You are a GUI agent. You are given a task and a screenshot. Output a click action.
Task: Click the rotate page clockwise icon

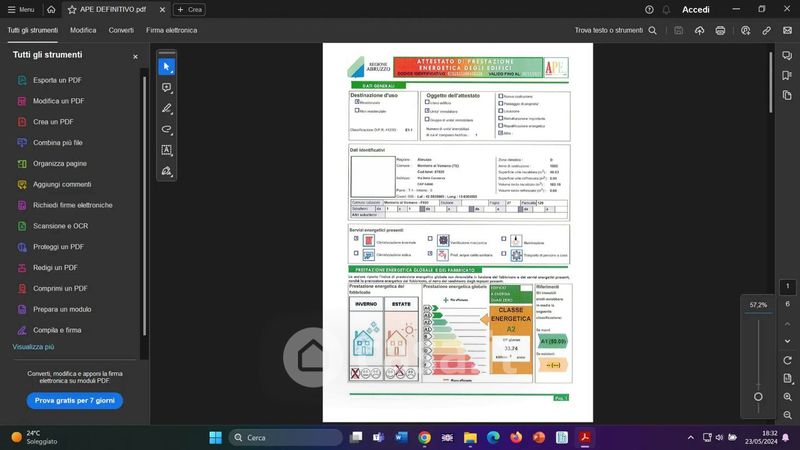787,360
